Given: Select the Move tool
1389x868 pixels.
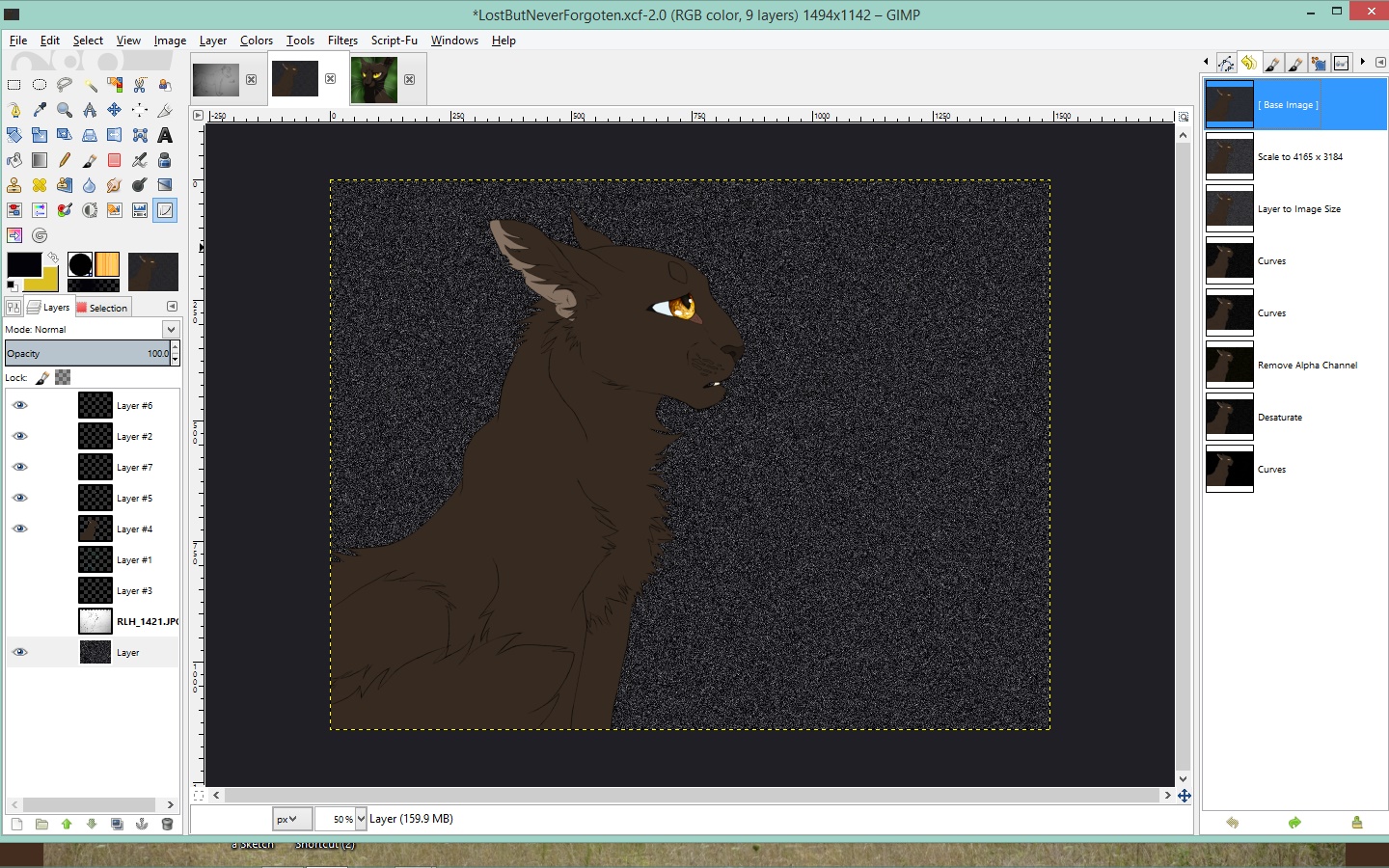Looking at the screenshot, I should click(x=115, y=110).
